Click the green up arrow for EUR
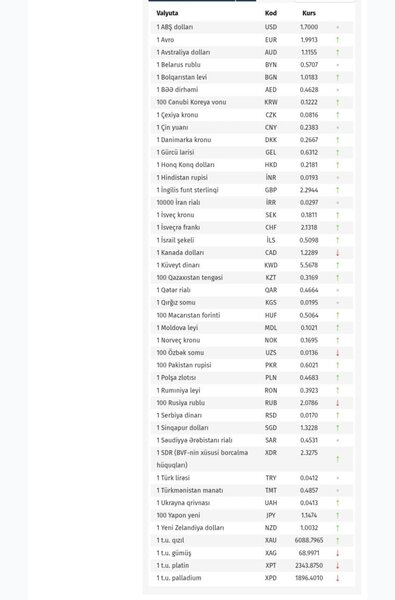Viewport: 395px width, 600px height. [338, 39]
